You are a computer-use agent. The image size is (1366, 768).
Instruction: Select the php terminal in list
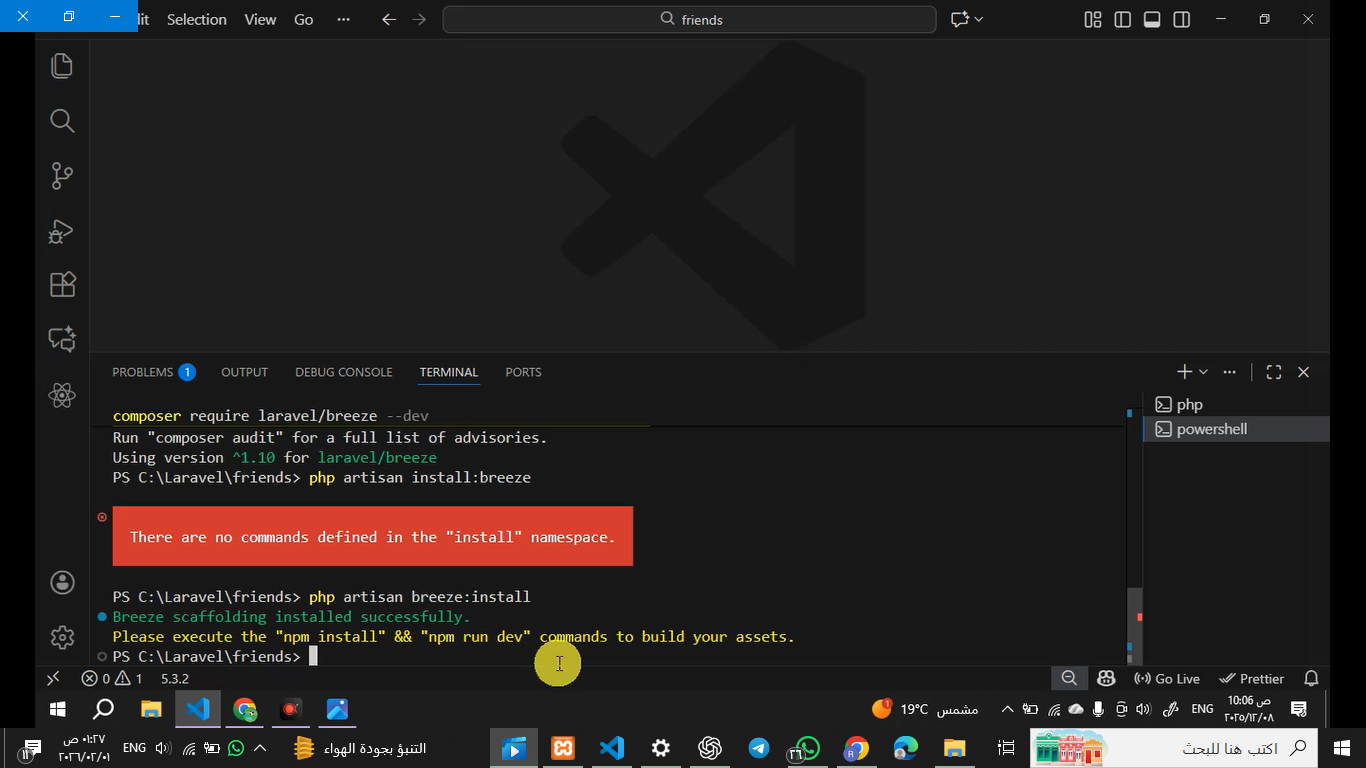(1189, 405)
